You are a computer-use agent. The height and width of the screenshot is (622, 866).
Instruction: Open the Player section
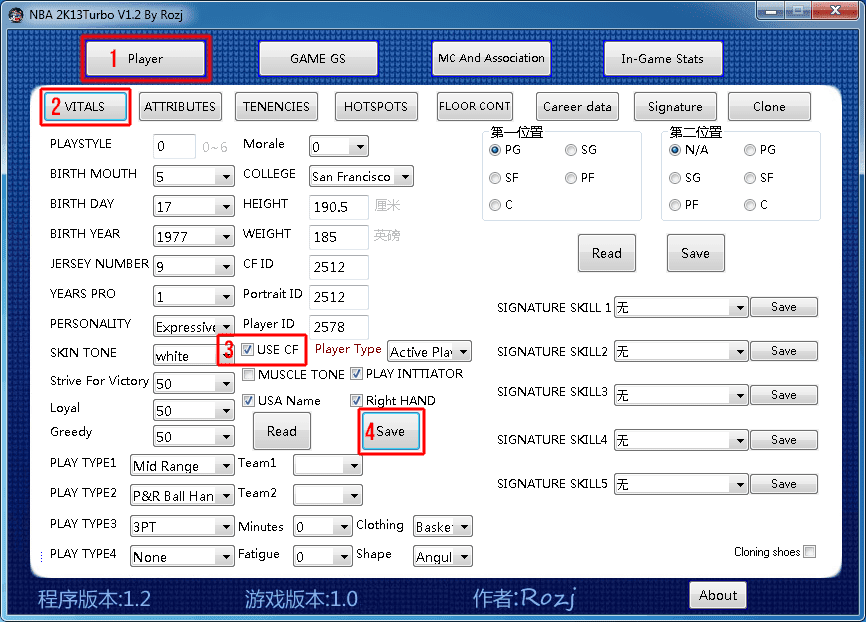pos(145,59)
